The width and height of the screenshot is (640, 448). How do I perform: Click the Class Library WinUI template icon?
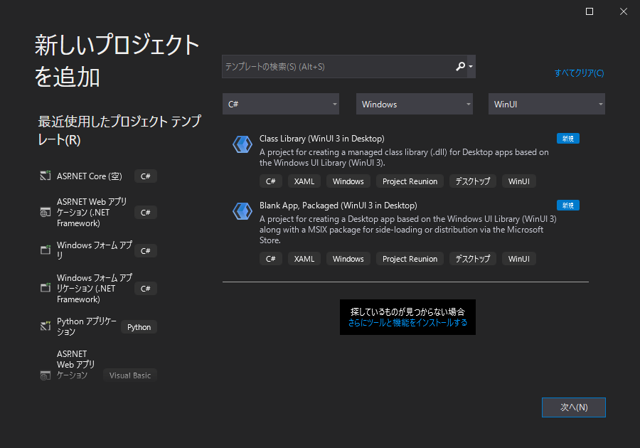(x=242, y=144)
